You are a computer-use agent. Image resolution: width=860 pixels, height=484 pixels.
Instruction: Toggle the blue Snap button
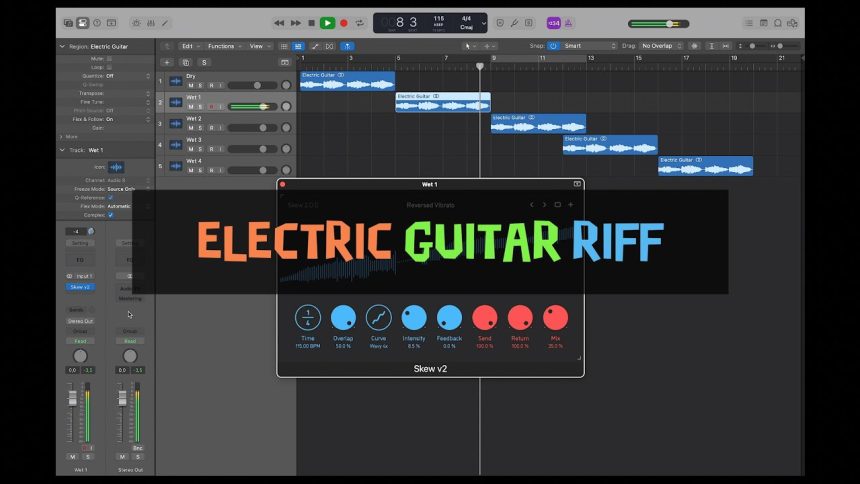tap(553, 46)
